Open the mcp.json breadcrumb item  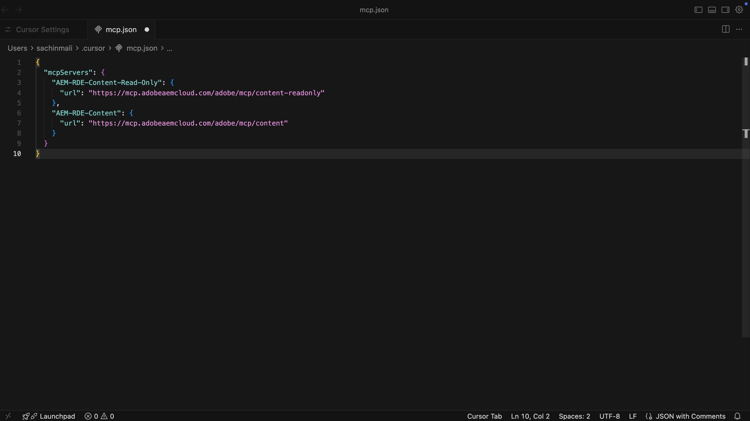(142, 48)
